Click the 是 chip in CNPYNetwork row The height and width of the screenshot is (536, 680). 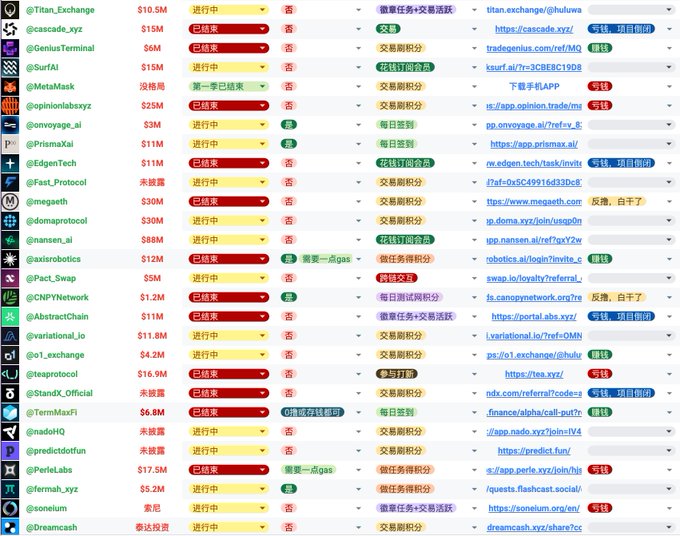coord(289,297)
